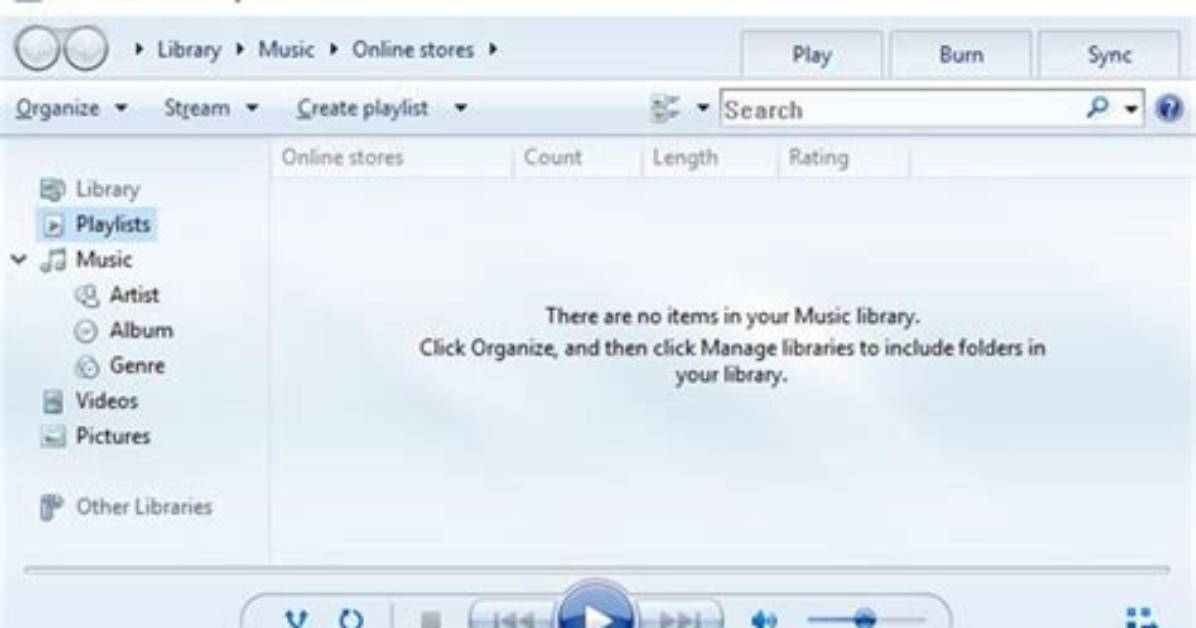Click breadcrumb arrow before Library

[139, 50]
